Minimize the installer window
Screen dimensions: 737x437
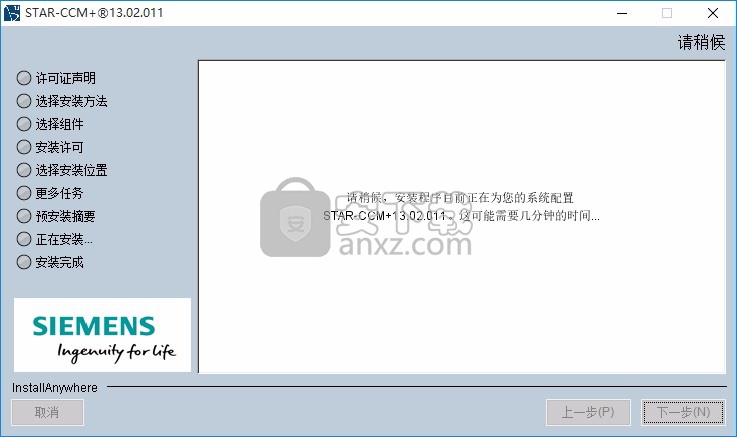622,13
